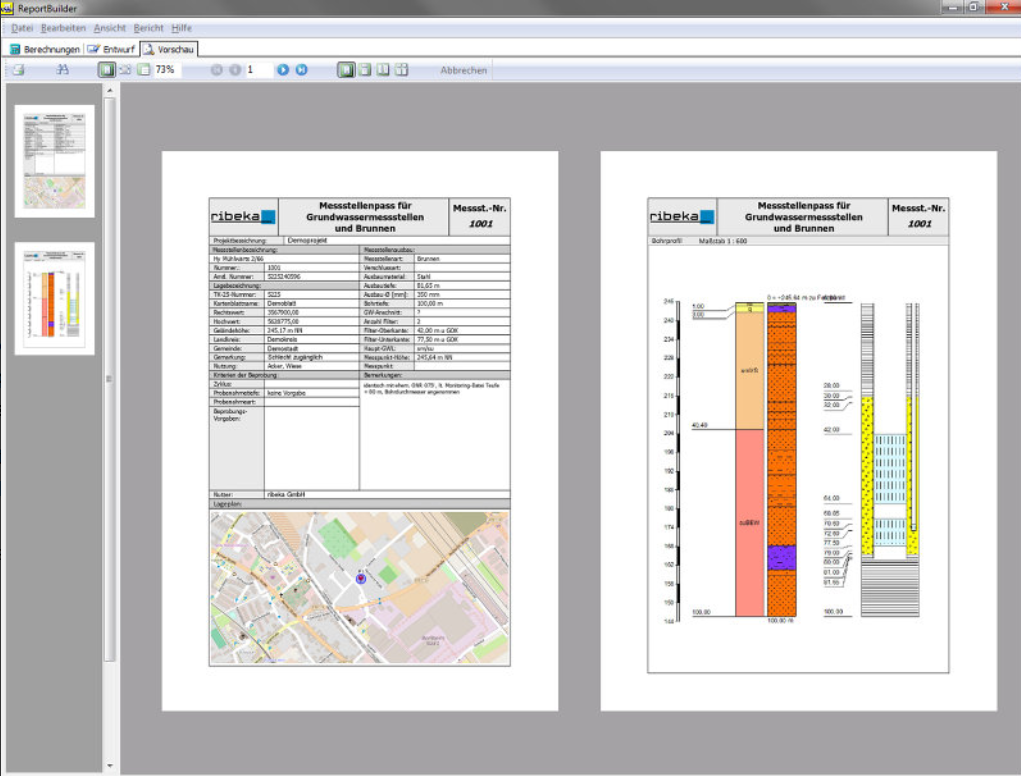Go to the first page
Viewport: 1021px width, 776px height.
tap(217, 70)
